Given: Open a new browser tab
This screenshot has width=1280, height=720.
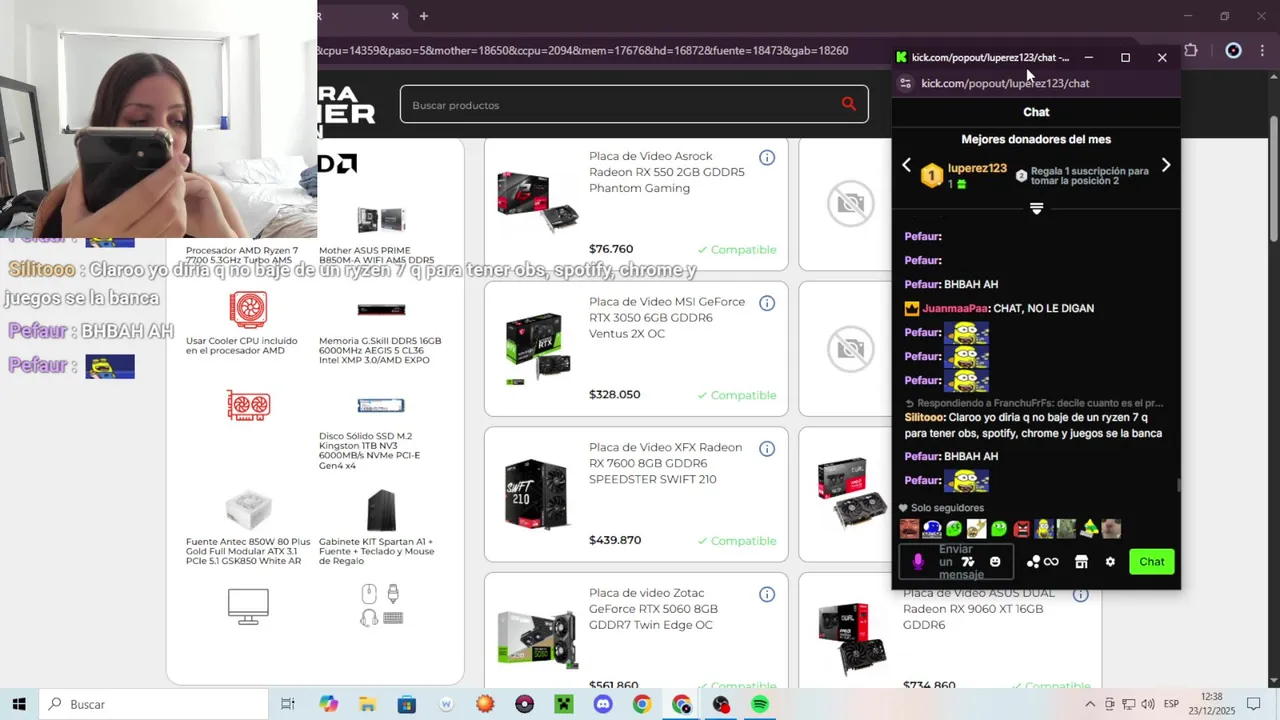Looking at the screenshot, I should (x=424, y=16).
